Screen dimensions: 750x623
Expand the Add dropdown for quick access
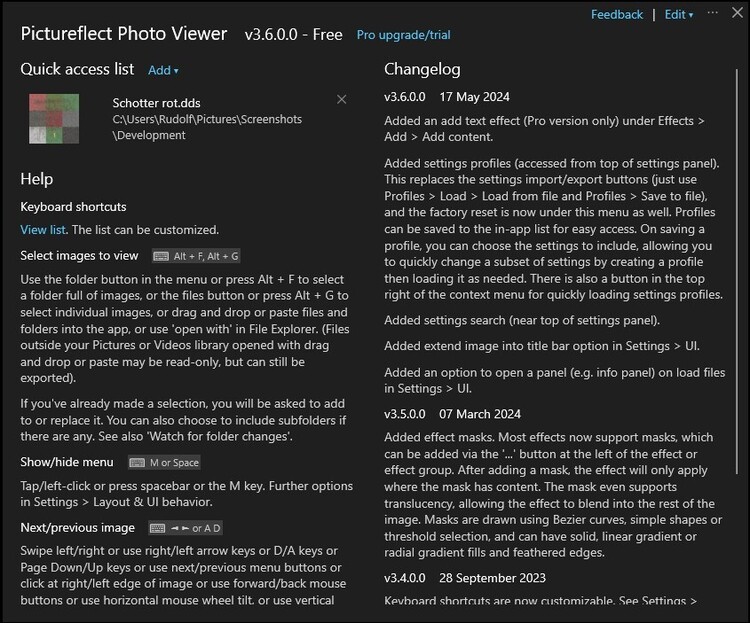pos(163,70)
